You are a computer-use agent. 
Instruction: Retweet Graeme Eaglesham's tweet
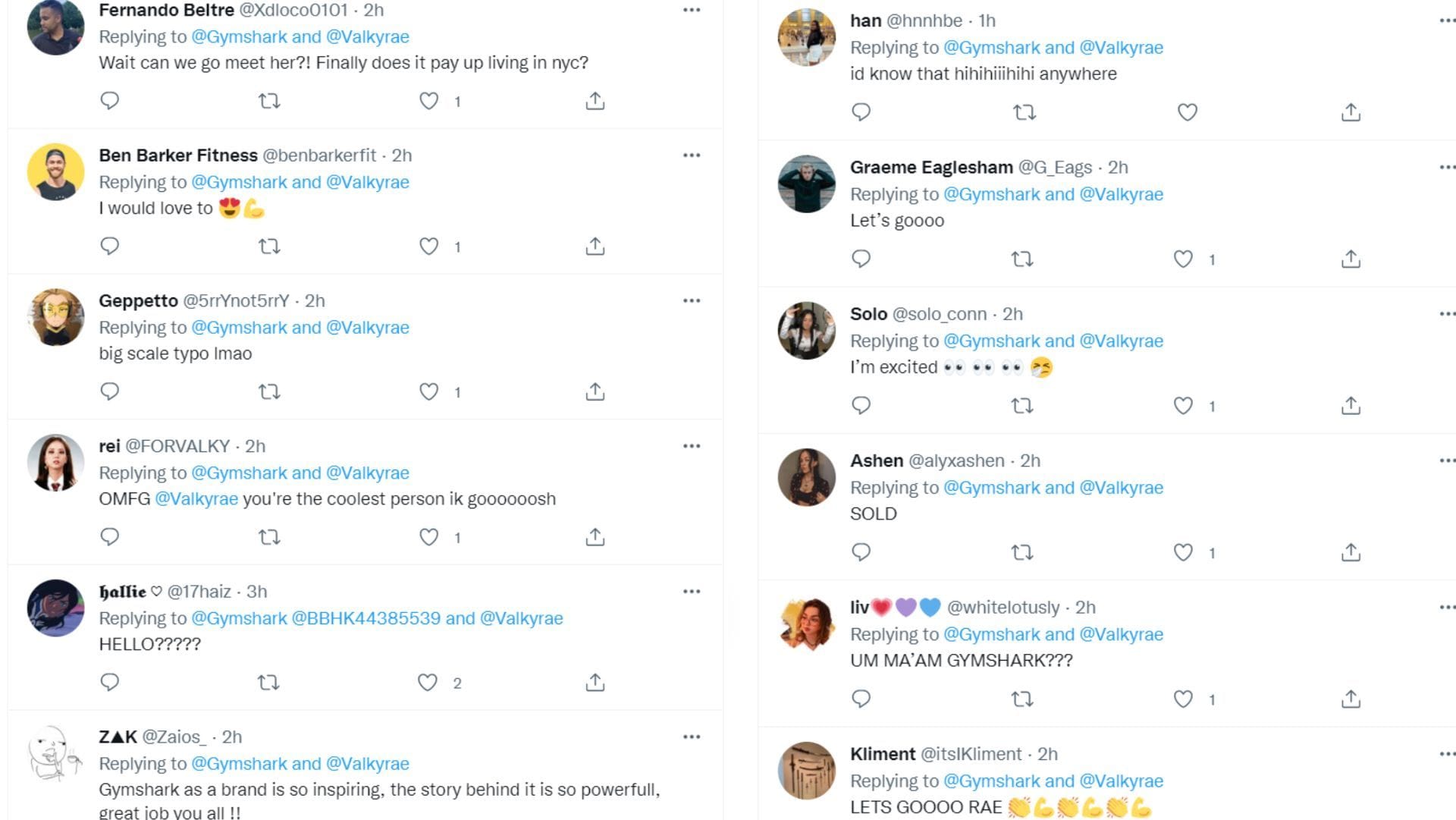1023,259
